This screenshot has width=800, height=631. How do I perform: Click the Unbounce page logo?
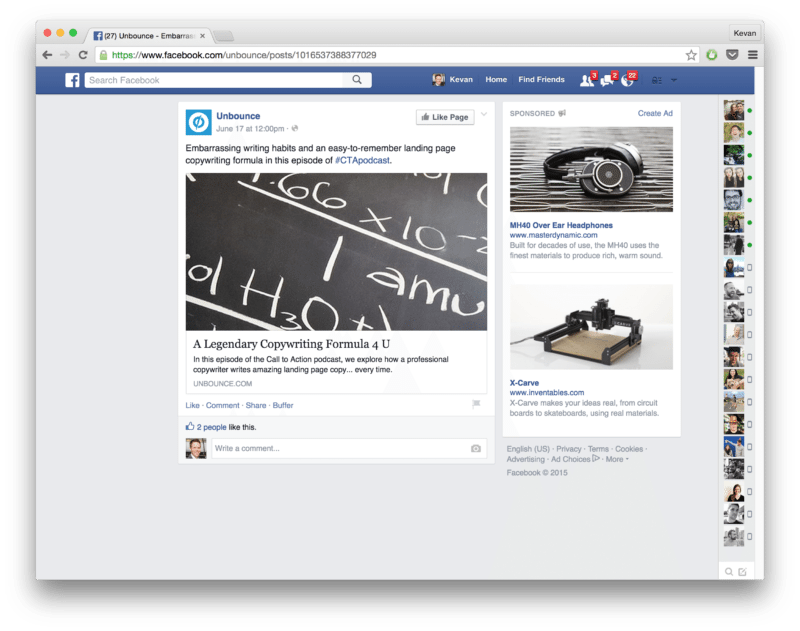click(x=198, y=122)
